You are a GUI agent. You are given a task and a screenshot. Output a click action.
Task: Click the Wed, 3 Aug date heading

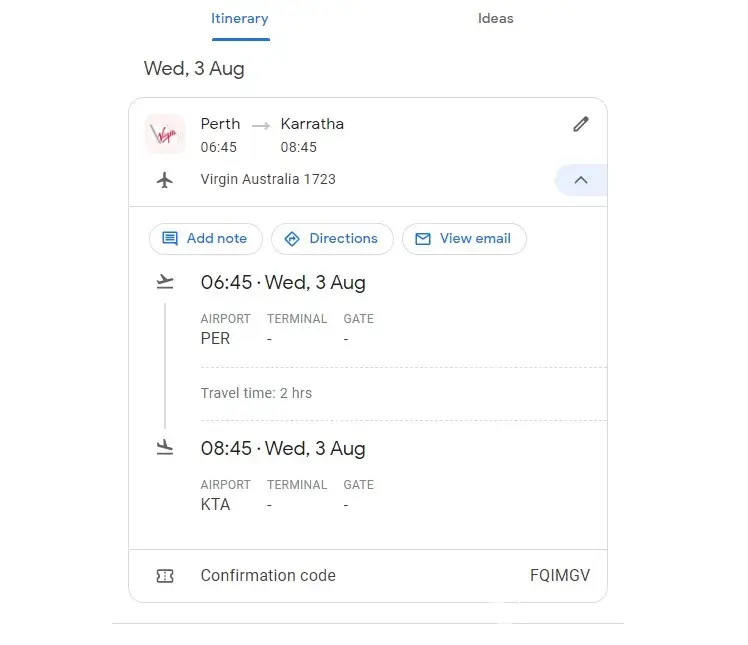pyautogui.click(x=194, y=69)
